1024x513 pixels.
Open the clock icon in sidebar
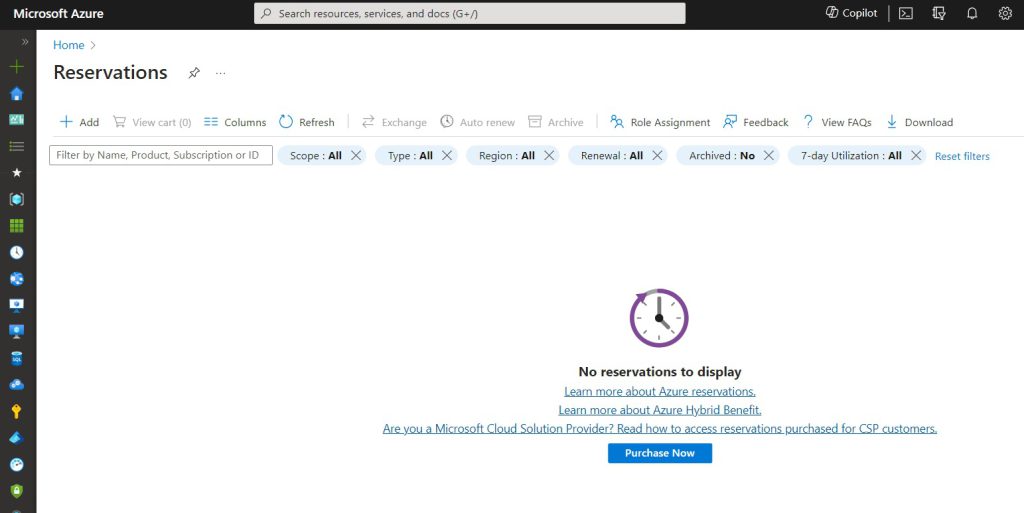[17, 253]
